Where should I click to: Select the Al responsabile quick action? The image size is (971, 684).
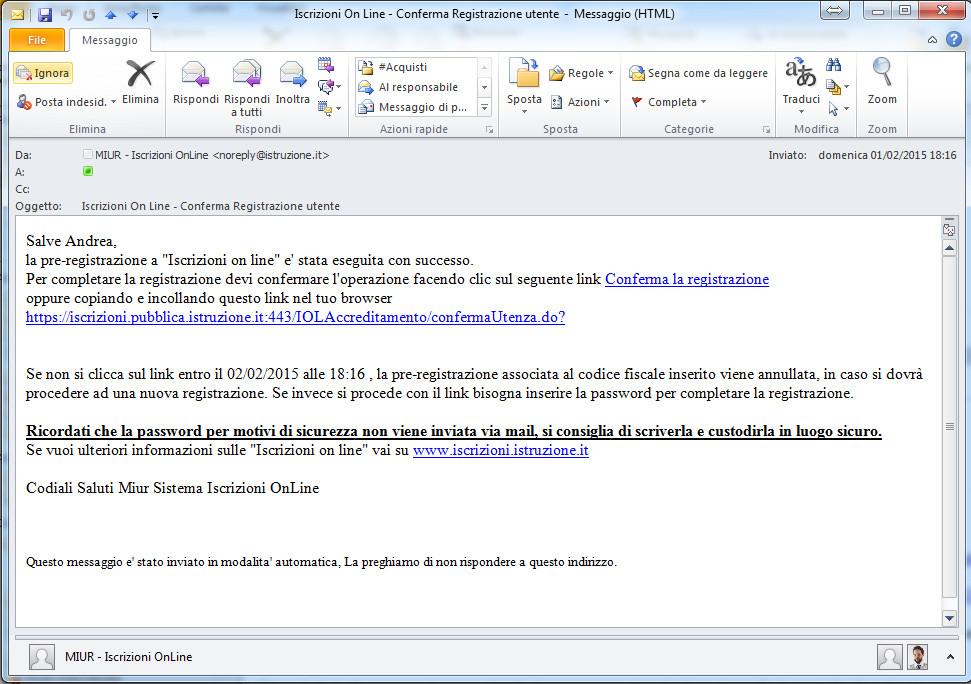click(x=417, y=87)
